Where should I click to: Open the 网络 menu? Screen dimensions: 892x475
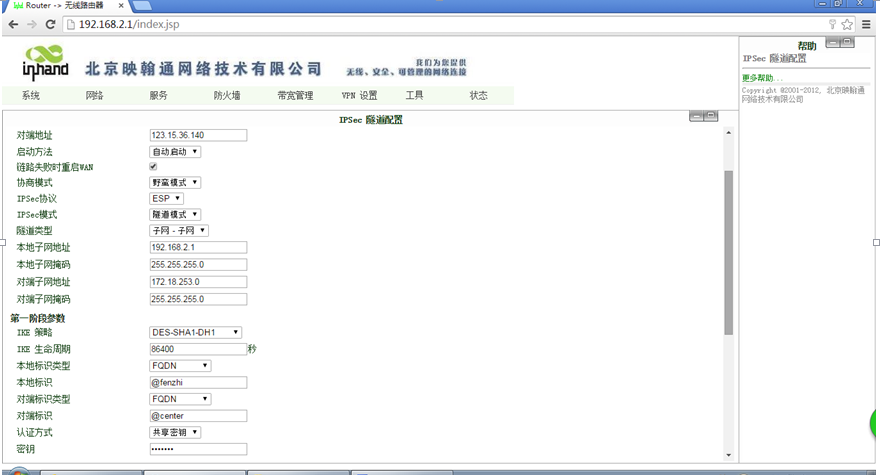(x=94, y=96)
